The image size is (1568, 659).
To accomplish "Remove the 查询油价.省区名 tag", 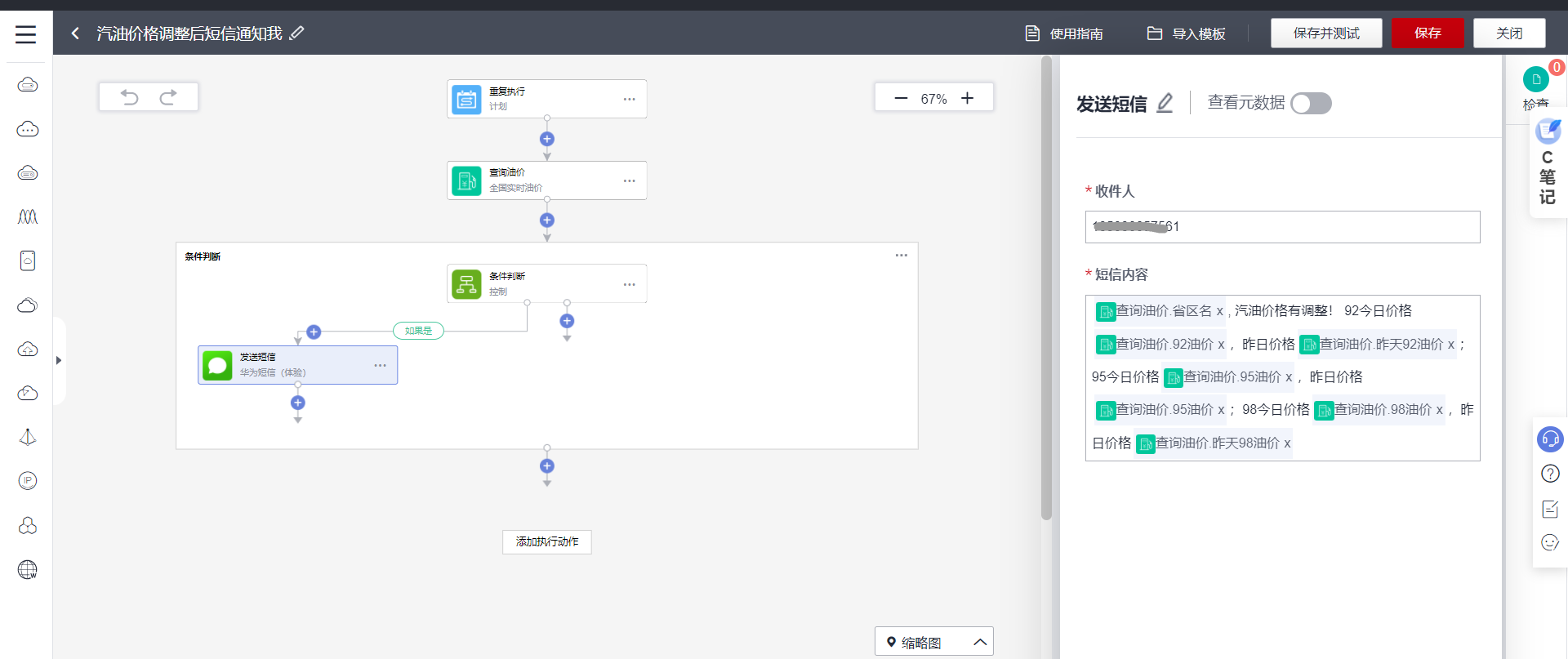I will [x=1219, y=311].
